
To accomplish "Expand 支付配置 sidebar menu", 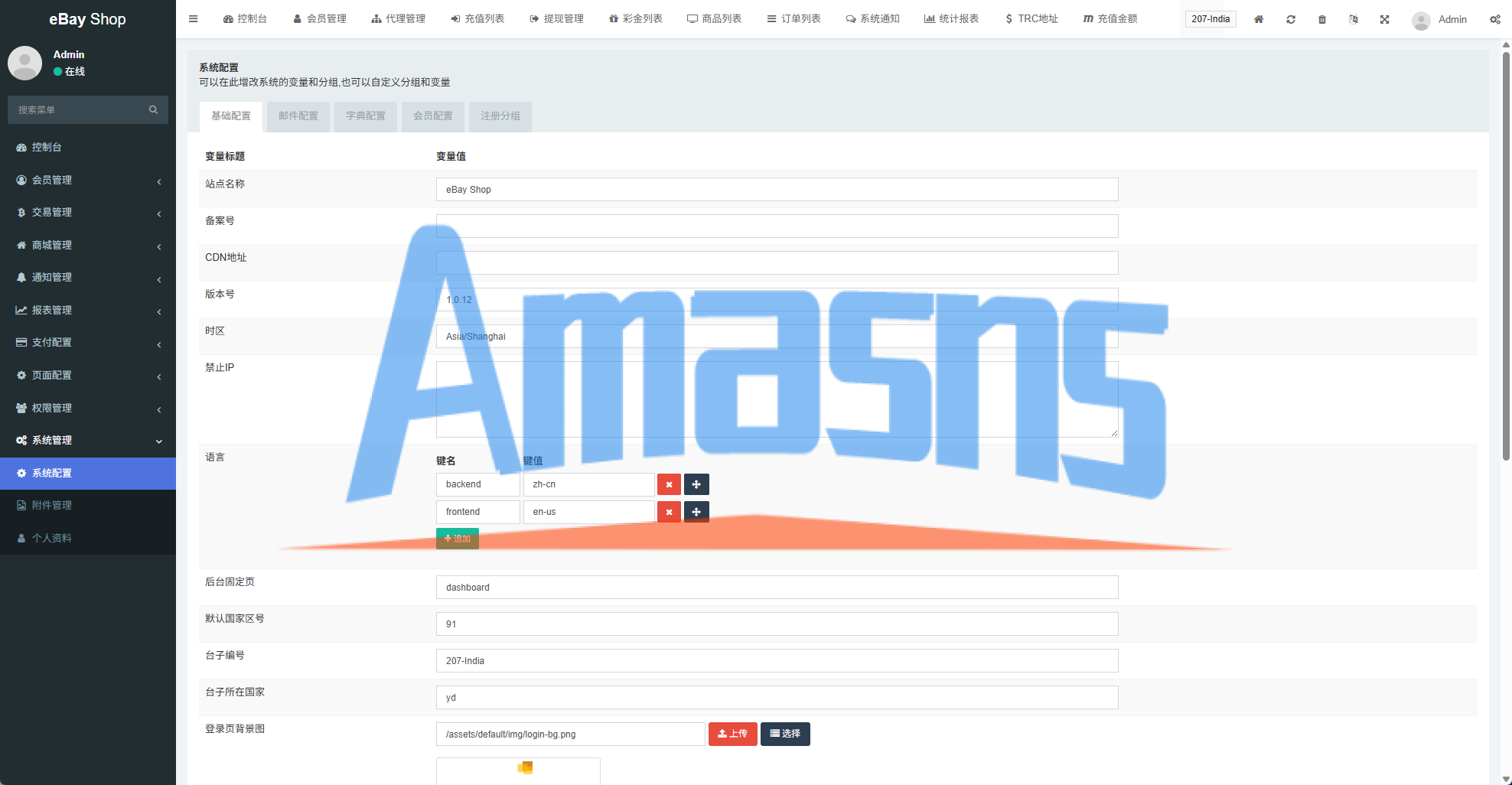I will point(88,342).
